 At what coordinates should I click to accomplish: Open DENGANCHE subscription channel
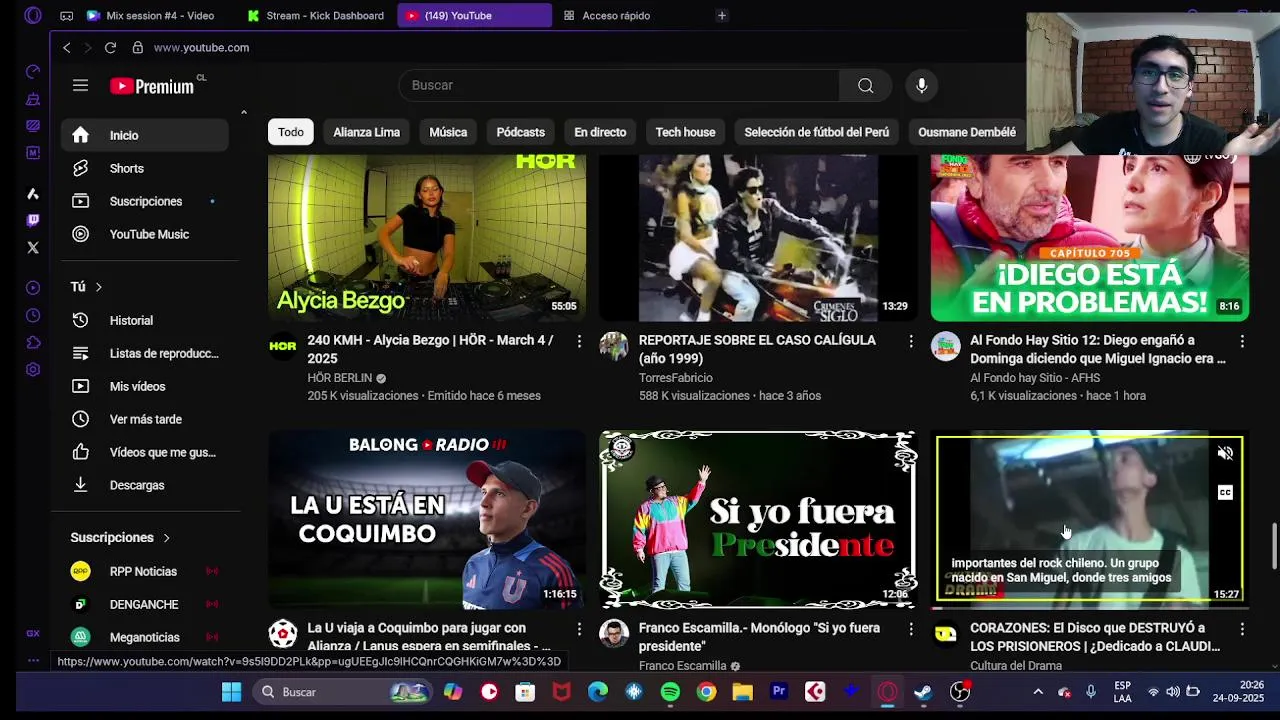click(145, 604)
